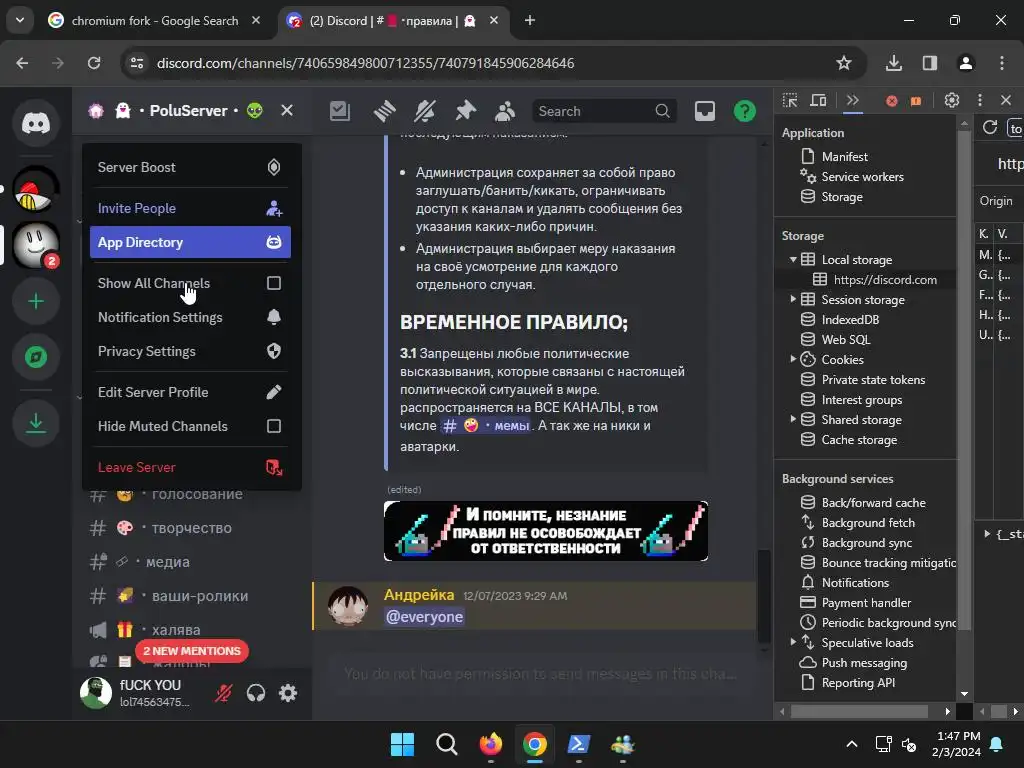Open the Discord inbox icon
1024x768 pixels.
(x=705, y=111)
